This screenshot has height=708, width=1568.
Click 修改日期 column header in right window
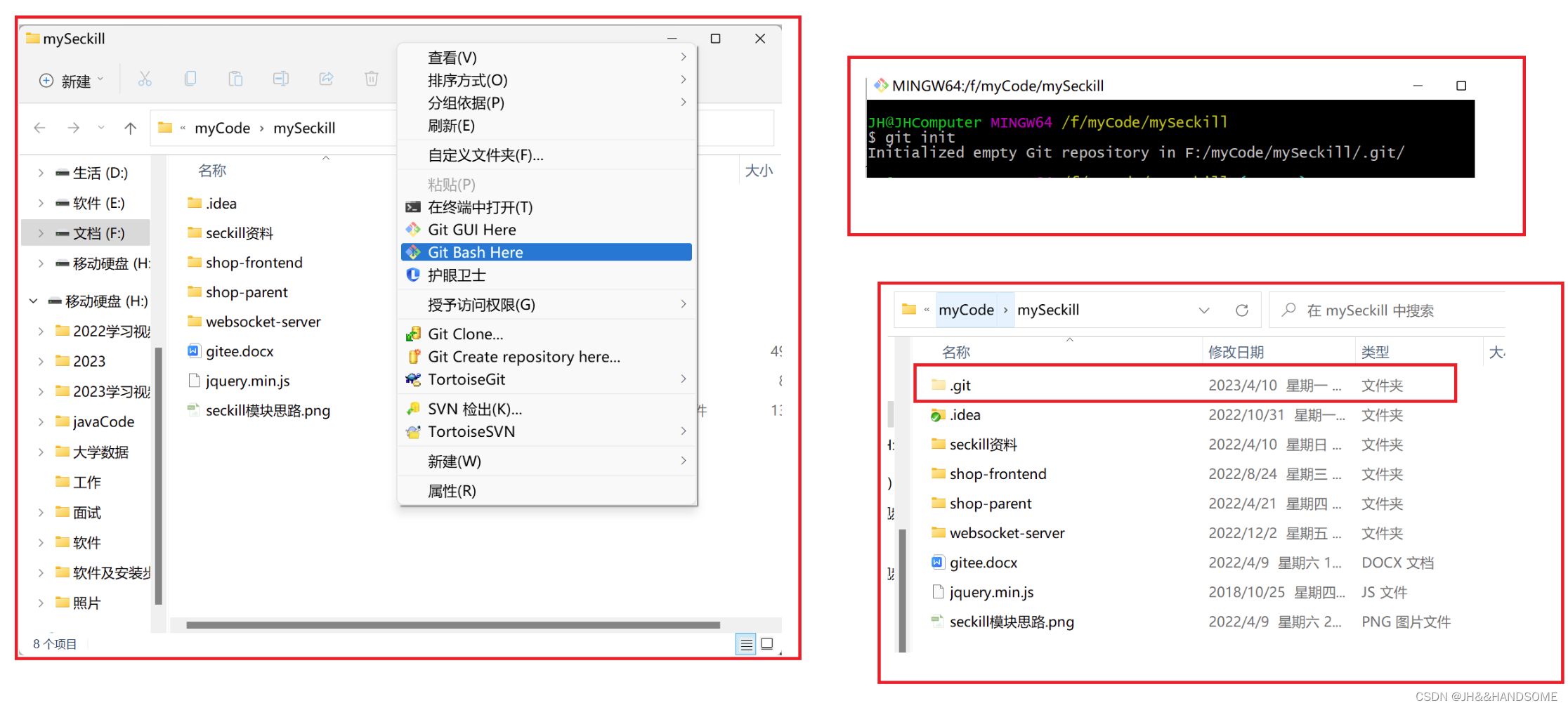pyautogui.click(x=1236, y=352)
